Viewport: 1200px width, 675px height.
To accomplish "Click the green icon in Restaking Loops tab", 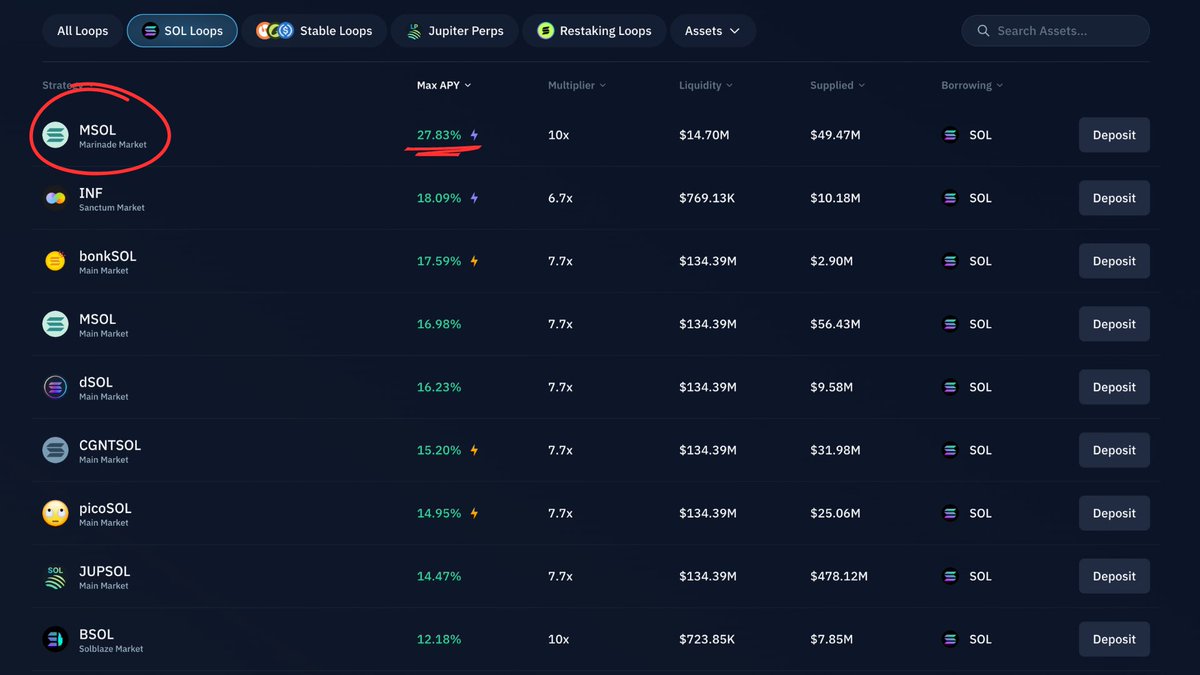I will tap(545, 31).
